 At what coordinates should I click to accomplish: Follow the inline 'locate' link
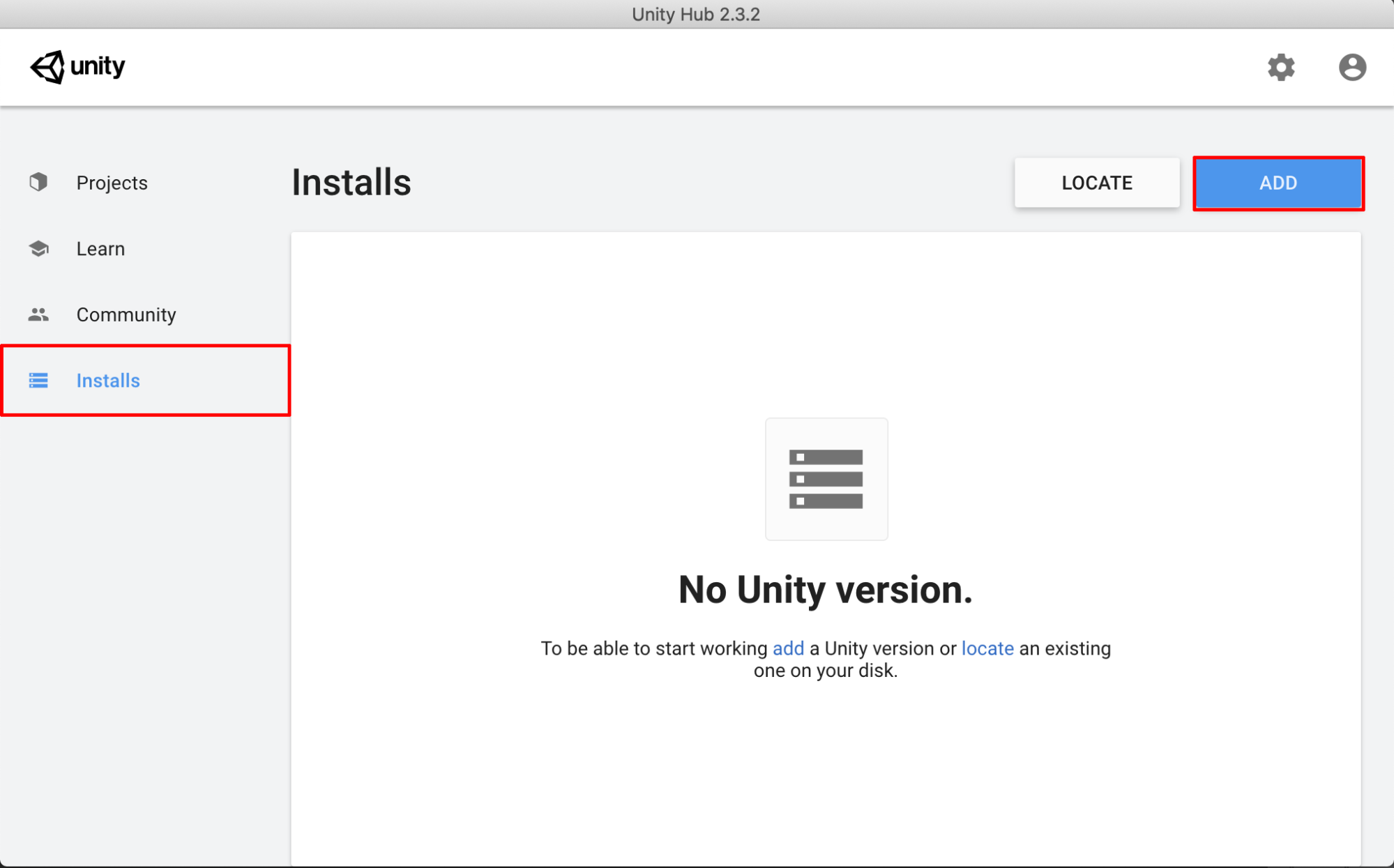point(987,648)
